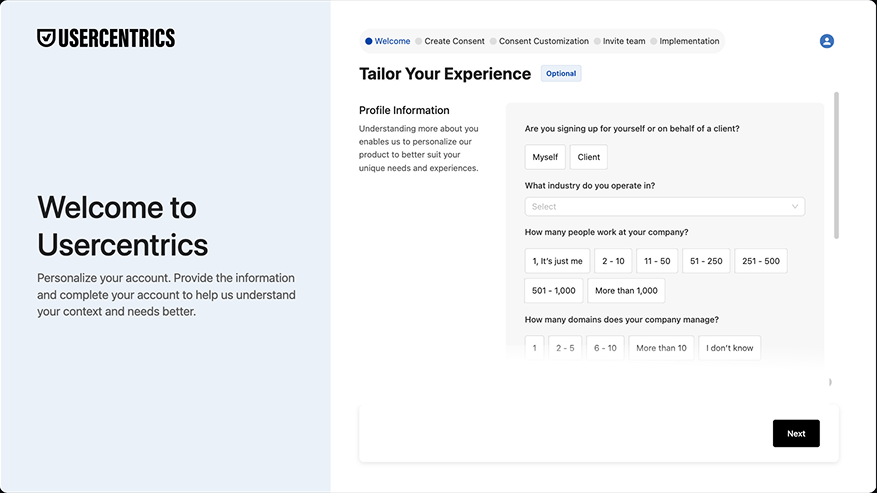Image resolution: width=877 pixels, height=493 pixels.
Task: Choose 2 - 10 company size
Action: pos(613,261)
